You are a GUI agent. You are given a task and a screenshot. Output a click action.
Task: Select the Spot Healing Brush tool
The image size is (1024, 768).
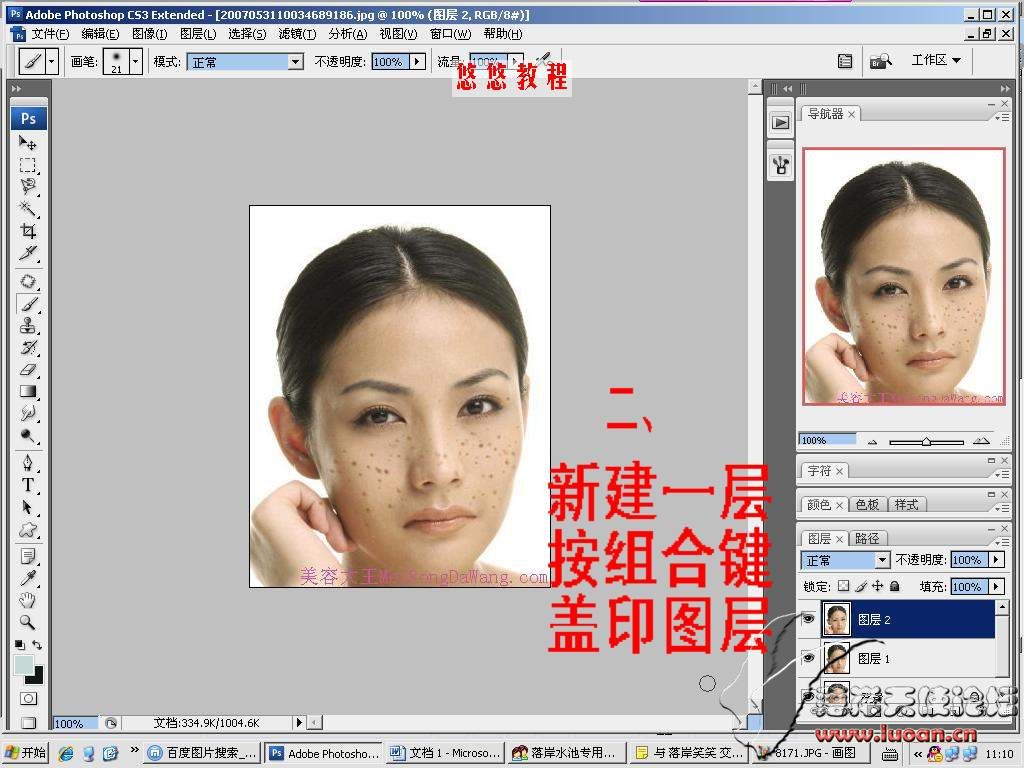(x=27, y=281)
